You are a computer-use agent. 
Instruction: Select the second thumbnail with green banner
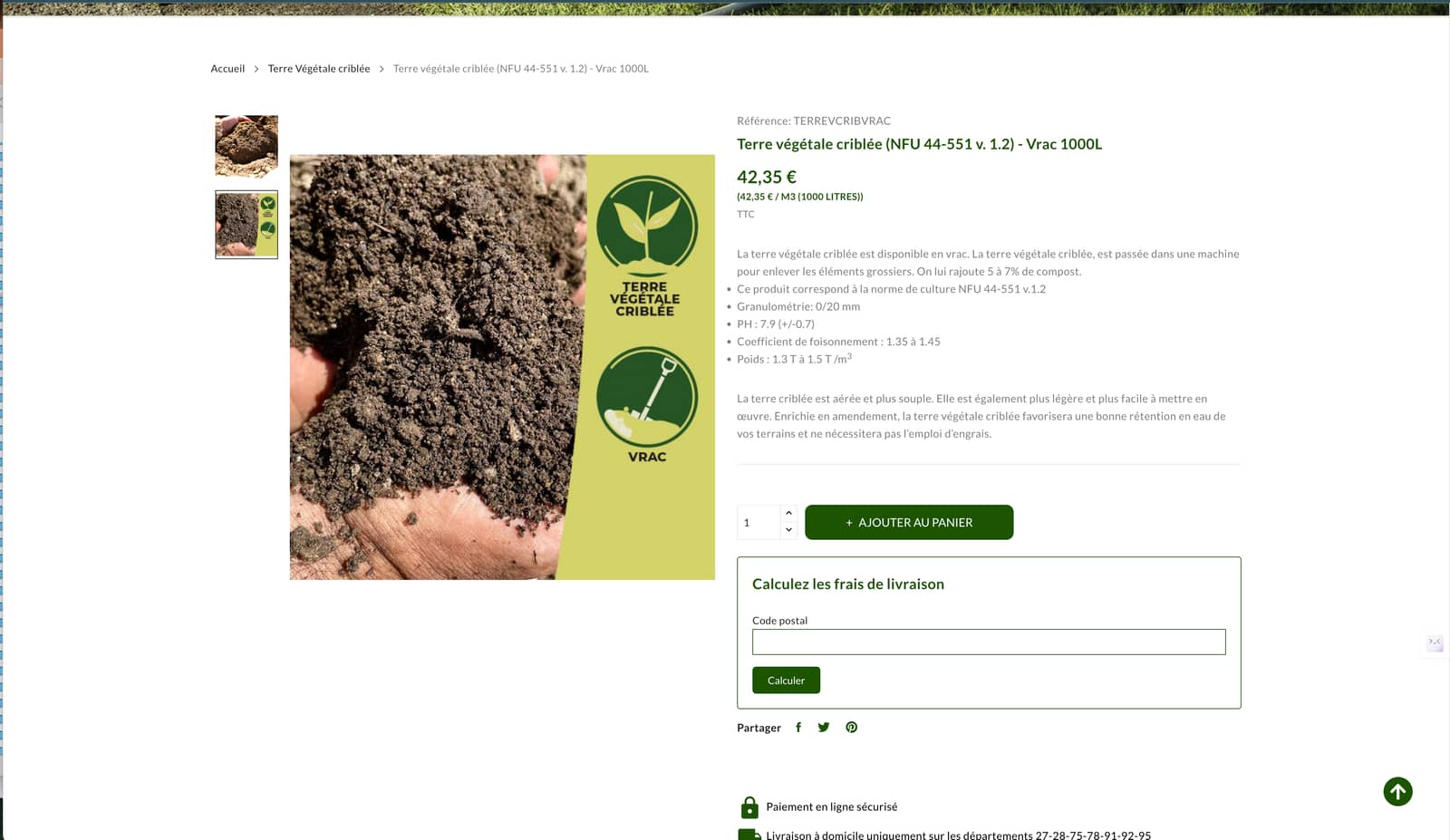coord(246,225)
